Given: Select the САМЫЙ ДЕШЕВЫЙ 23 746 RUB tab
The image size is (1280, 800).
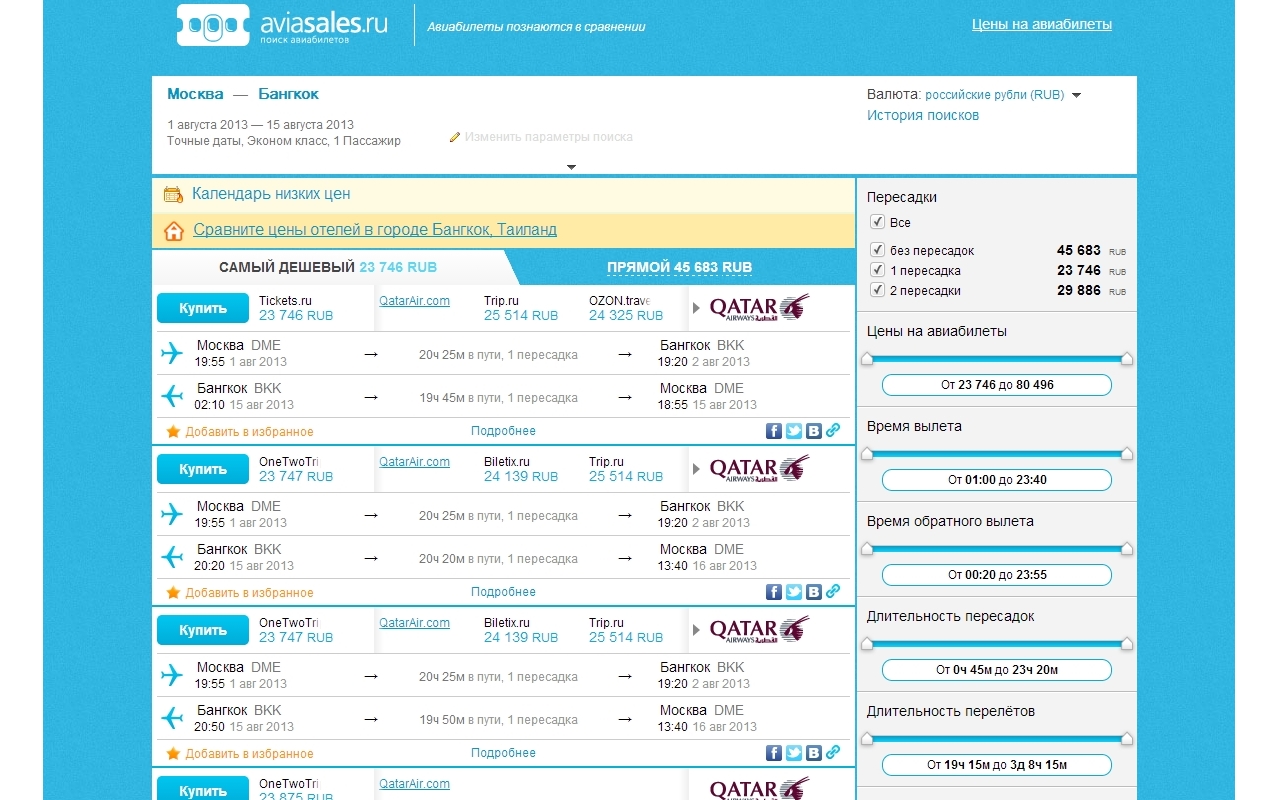Looking at the screenshot, I should pyautogui.click(x=328, y=267).
